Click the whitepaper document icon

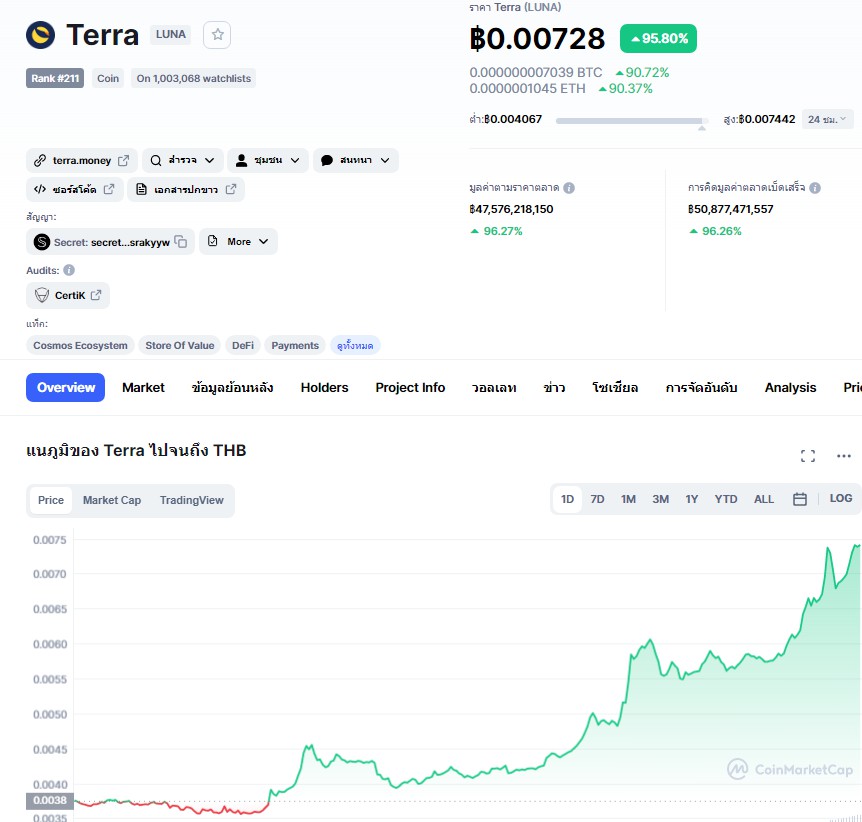tap(141, 189)
